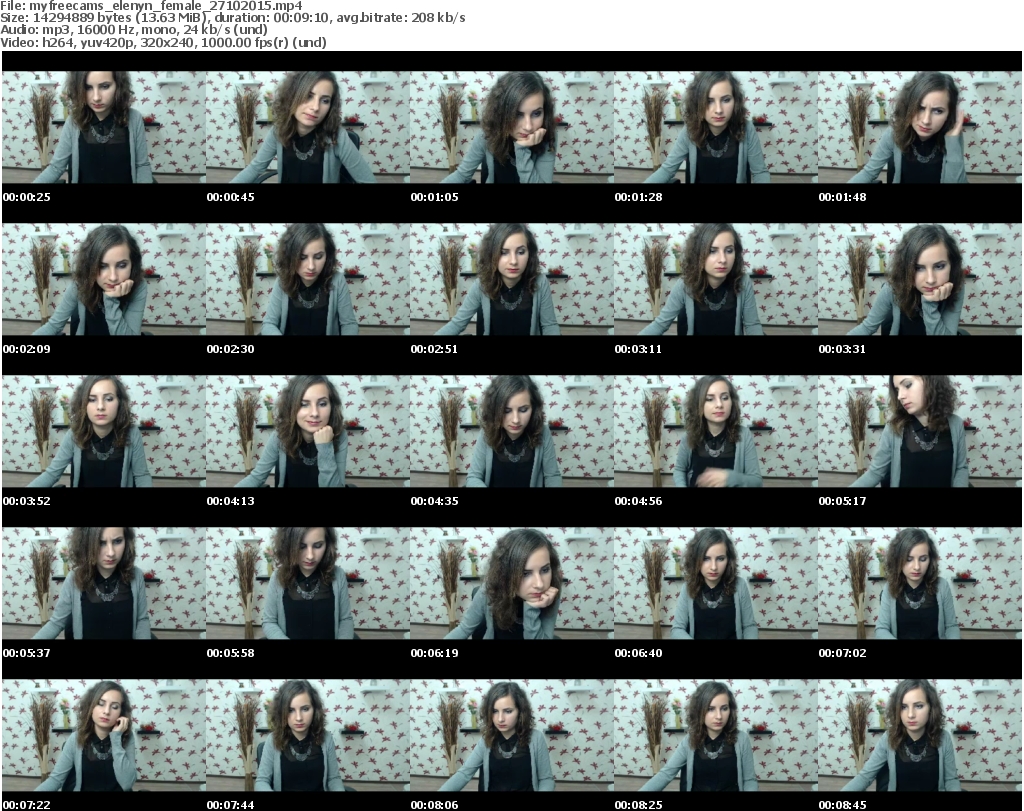Select the thumbnail frame at 00:04:35
The height and width of the screenshot is (811, 1024).
[x=512, y=431]
